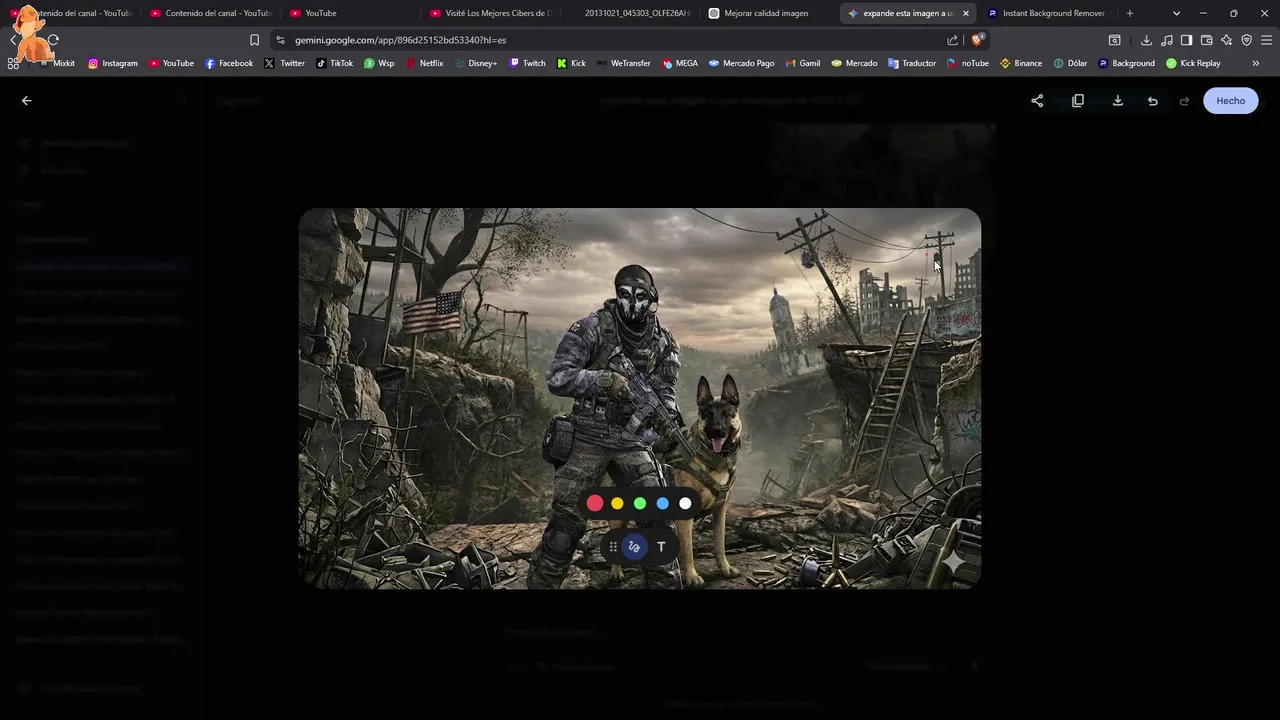
Task: Undo the last annotation
Action: point(1153,101)
